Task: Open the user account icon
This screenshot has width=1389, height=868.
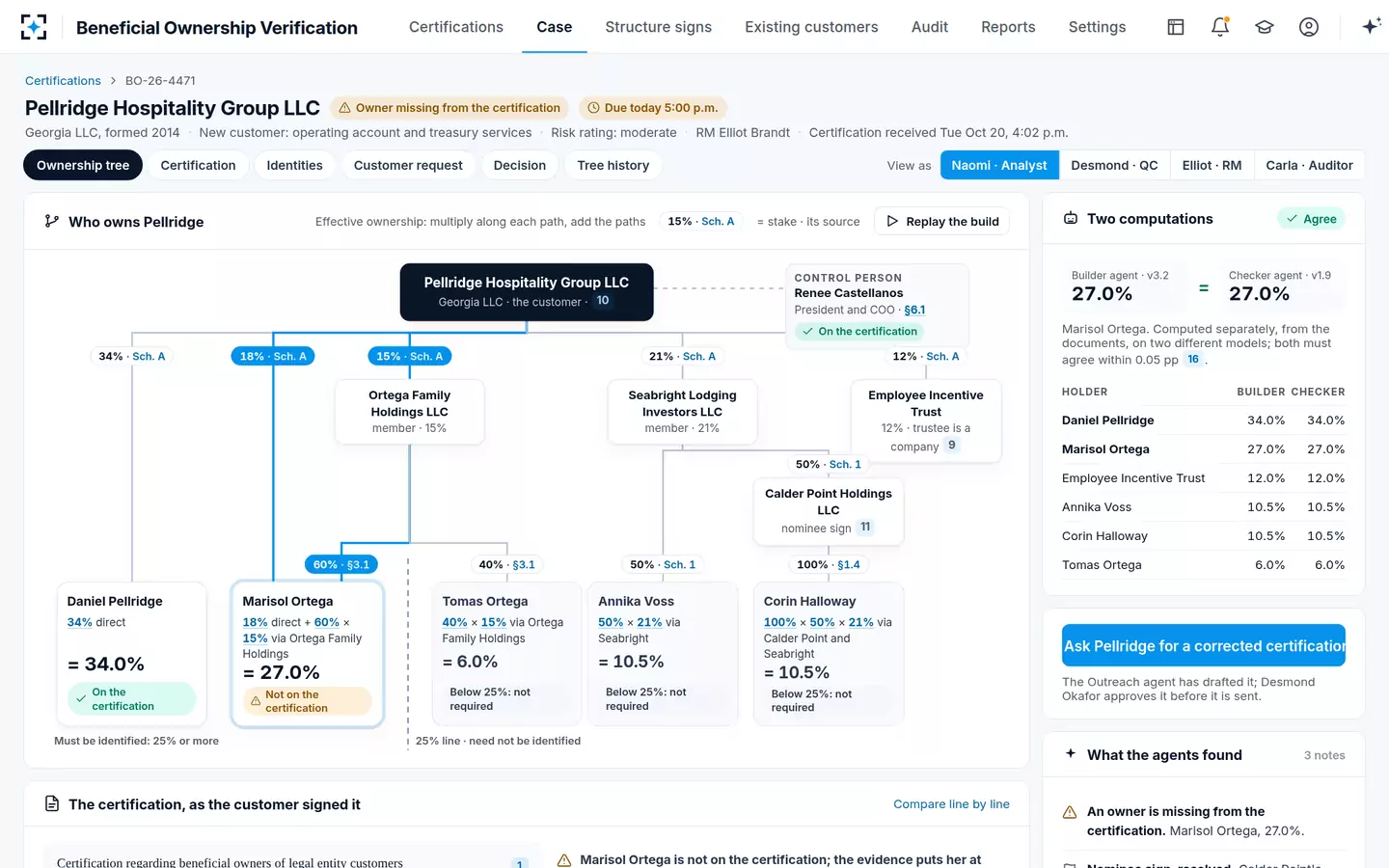Action: pyautogui.click(x=1309, y=27)
